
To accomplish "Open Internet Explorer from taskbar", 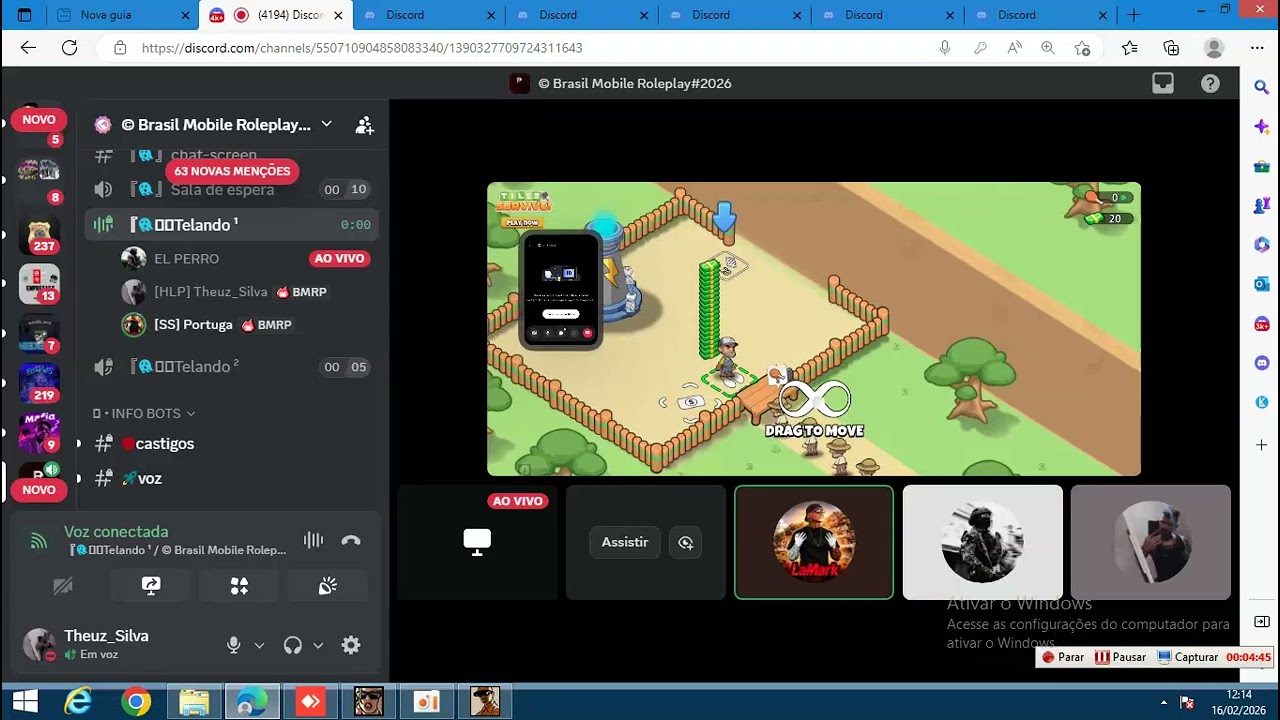I will pyautogui.click(x=79, y=702).
